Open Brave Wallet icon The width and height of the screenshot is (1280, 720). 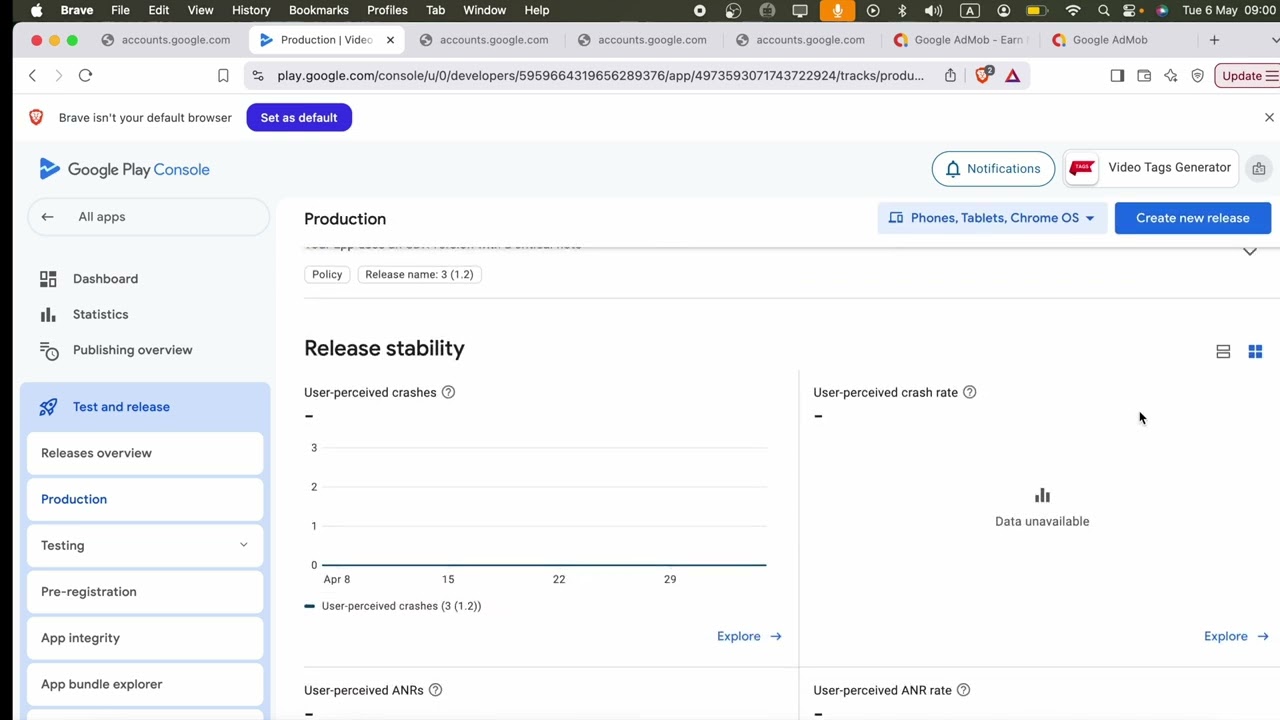[1144, 75]
